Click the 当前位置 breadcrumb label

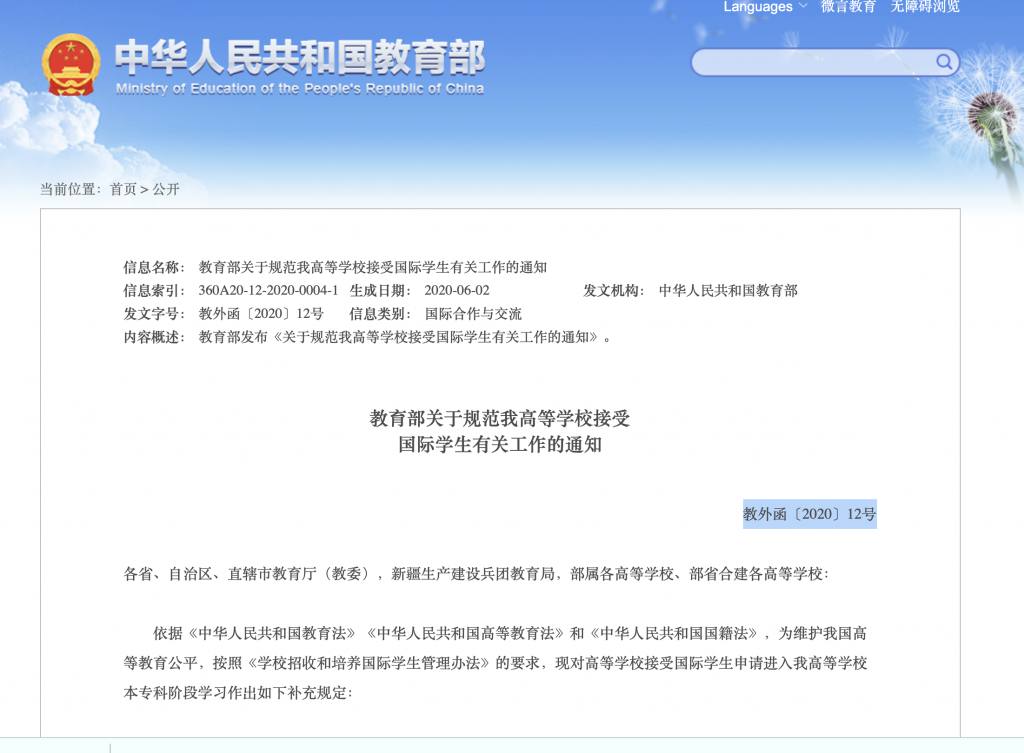[71, 189]
